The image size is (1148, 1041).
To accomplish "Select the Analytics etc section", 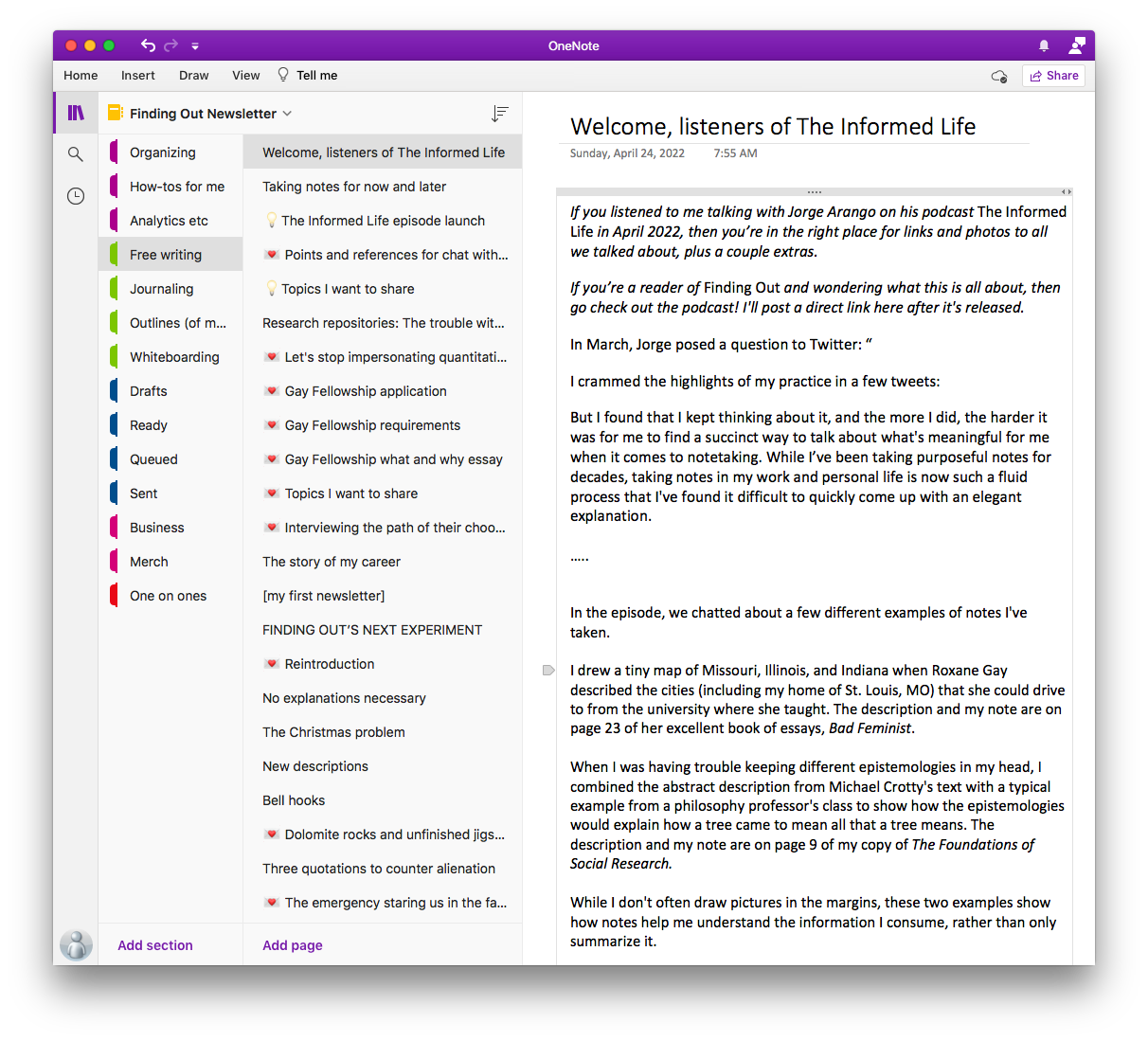I will [x=170, y=221].
